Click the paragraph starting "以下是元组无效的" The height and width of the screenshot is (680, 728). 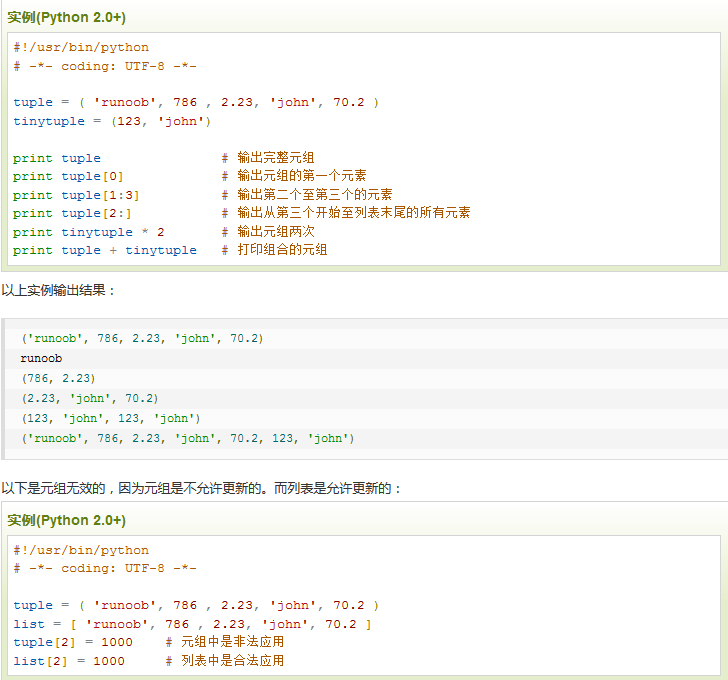point(201,489)
